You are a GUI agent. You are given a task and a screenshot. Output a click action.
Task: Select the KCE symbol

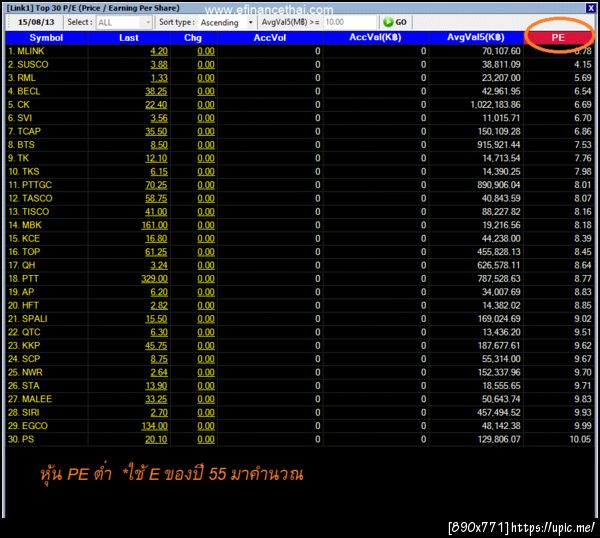tap(31, 239)
